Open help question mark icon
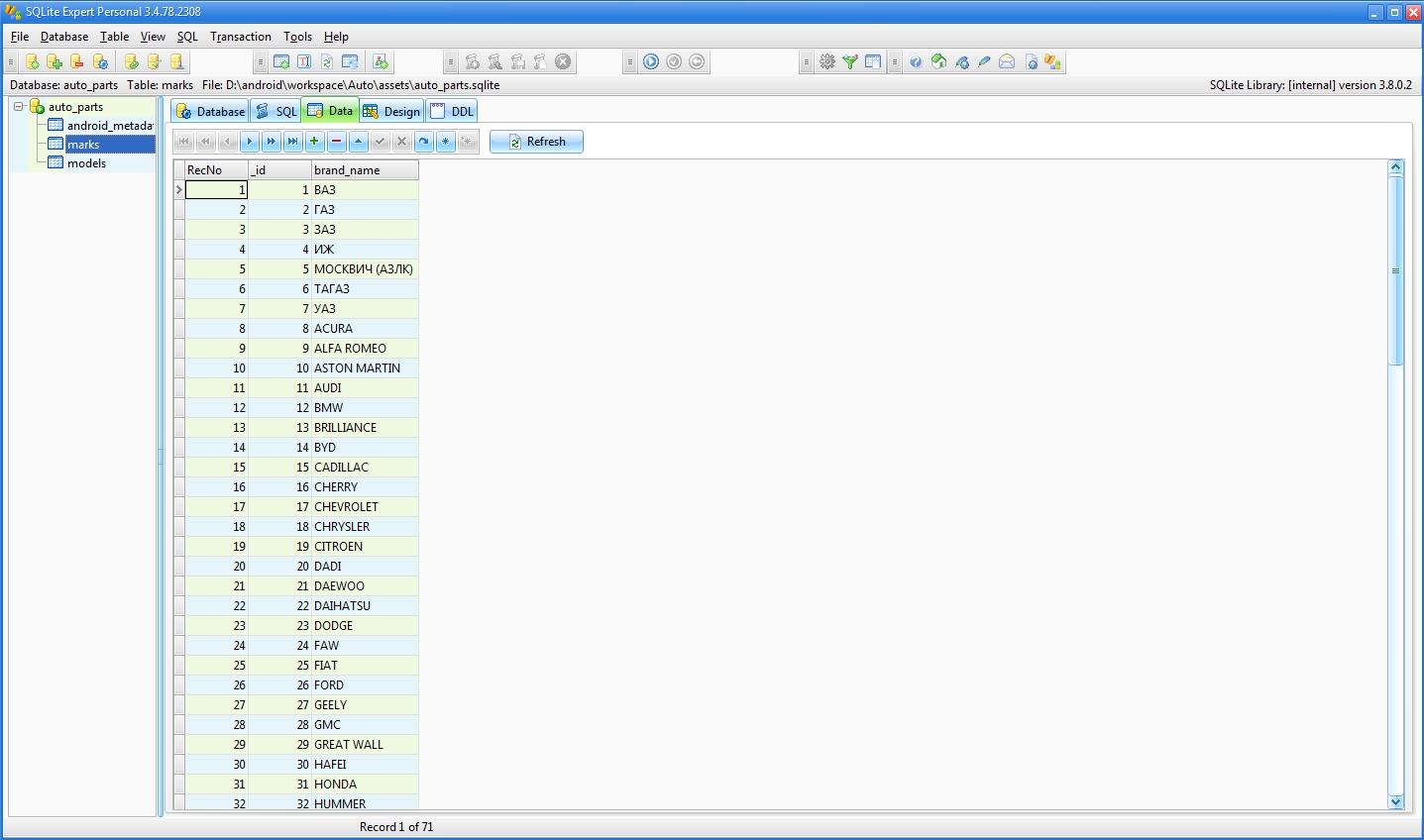The image size is (1424, 840). (x=916, y=61)
